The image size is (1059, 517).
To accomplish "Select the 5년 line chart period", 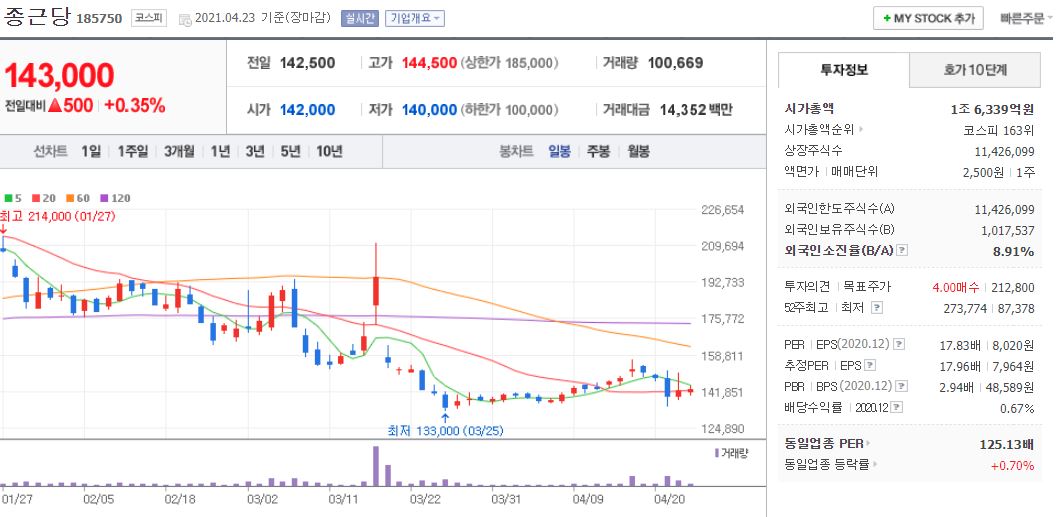I will coord(290,151).
